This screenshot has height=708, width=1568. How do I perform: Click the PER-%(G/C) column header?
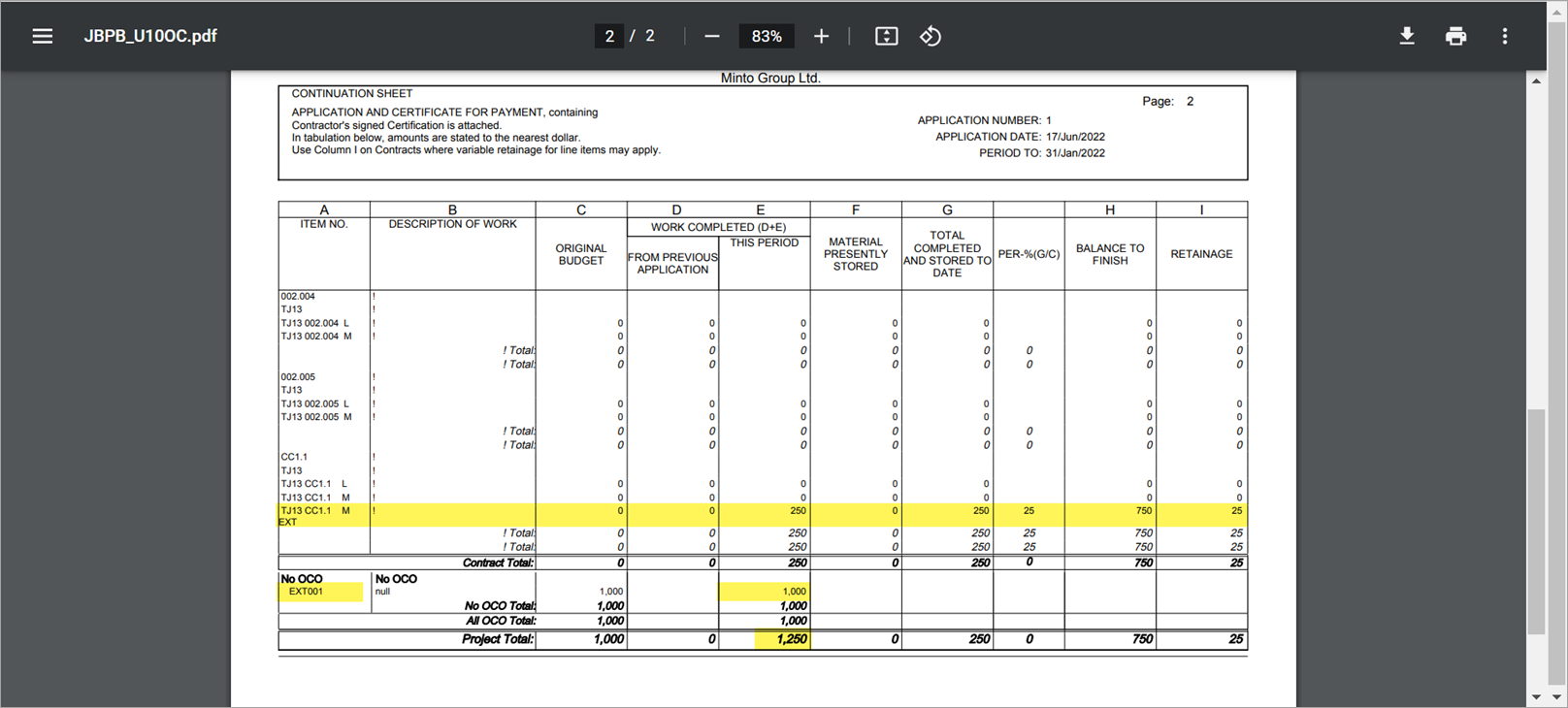[x=1029, y=254]
